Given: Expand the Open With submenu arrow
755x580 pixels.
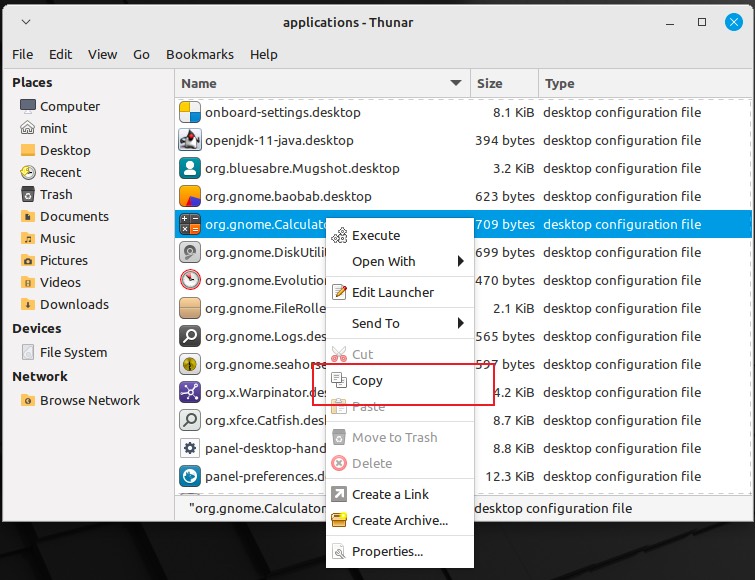Looking at the screenshot, I should (x=461, y=261).
